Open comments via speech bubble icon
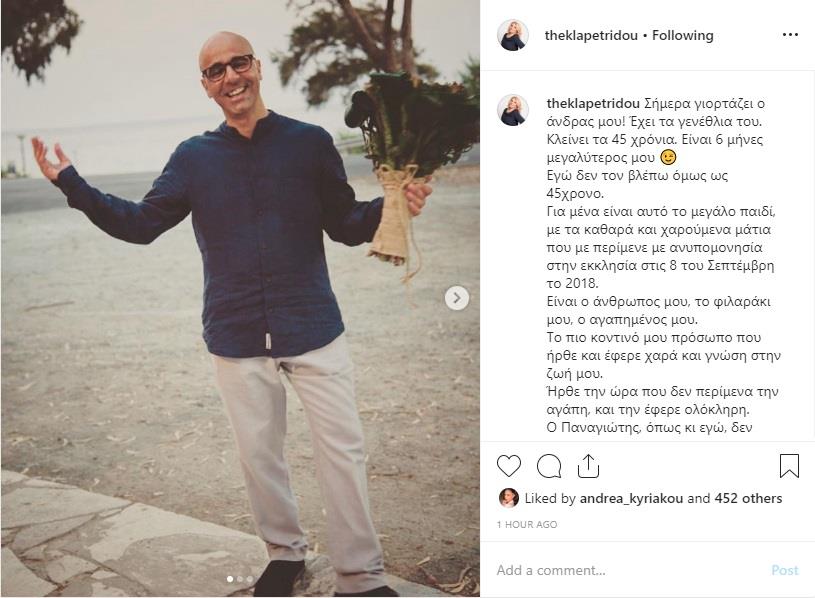The height and width of the screenshot is (598, 815). pos(549,466)
